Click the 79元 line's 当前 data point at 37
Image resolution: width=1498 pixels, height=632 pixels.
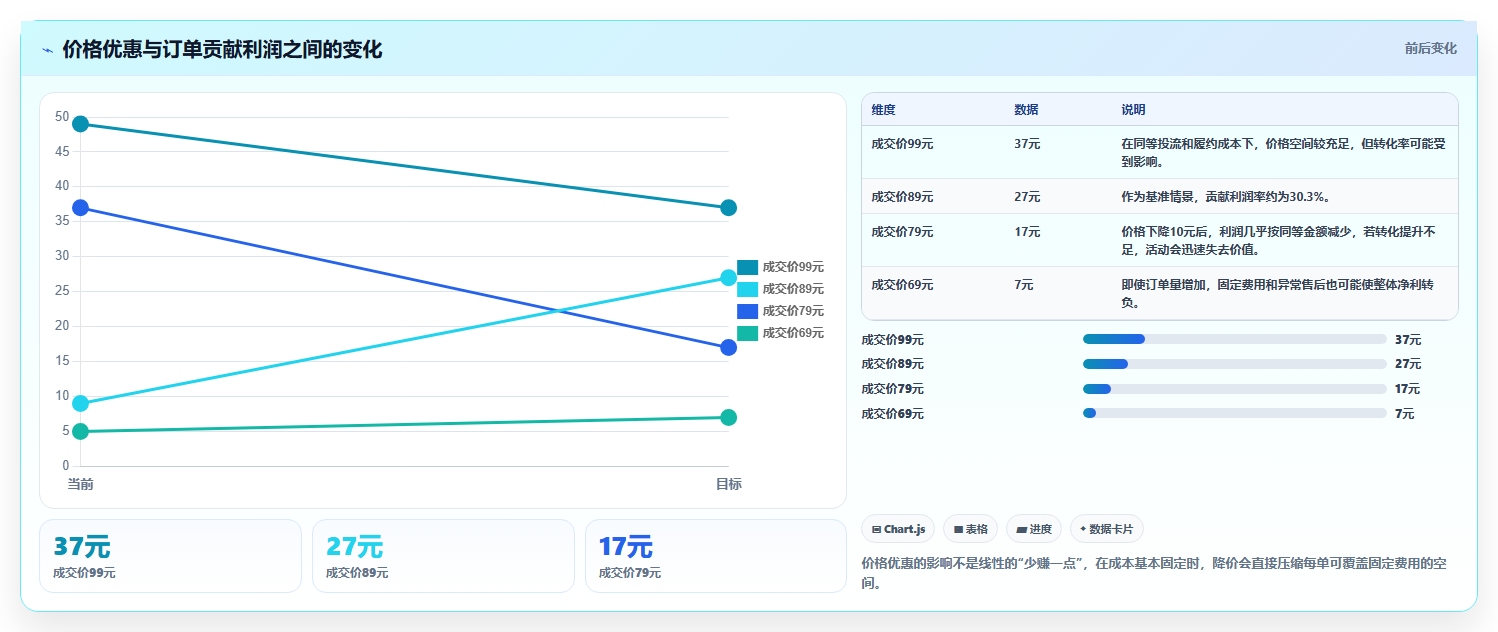81,208
